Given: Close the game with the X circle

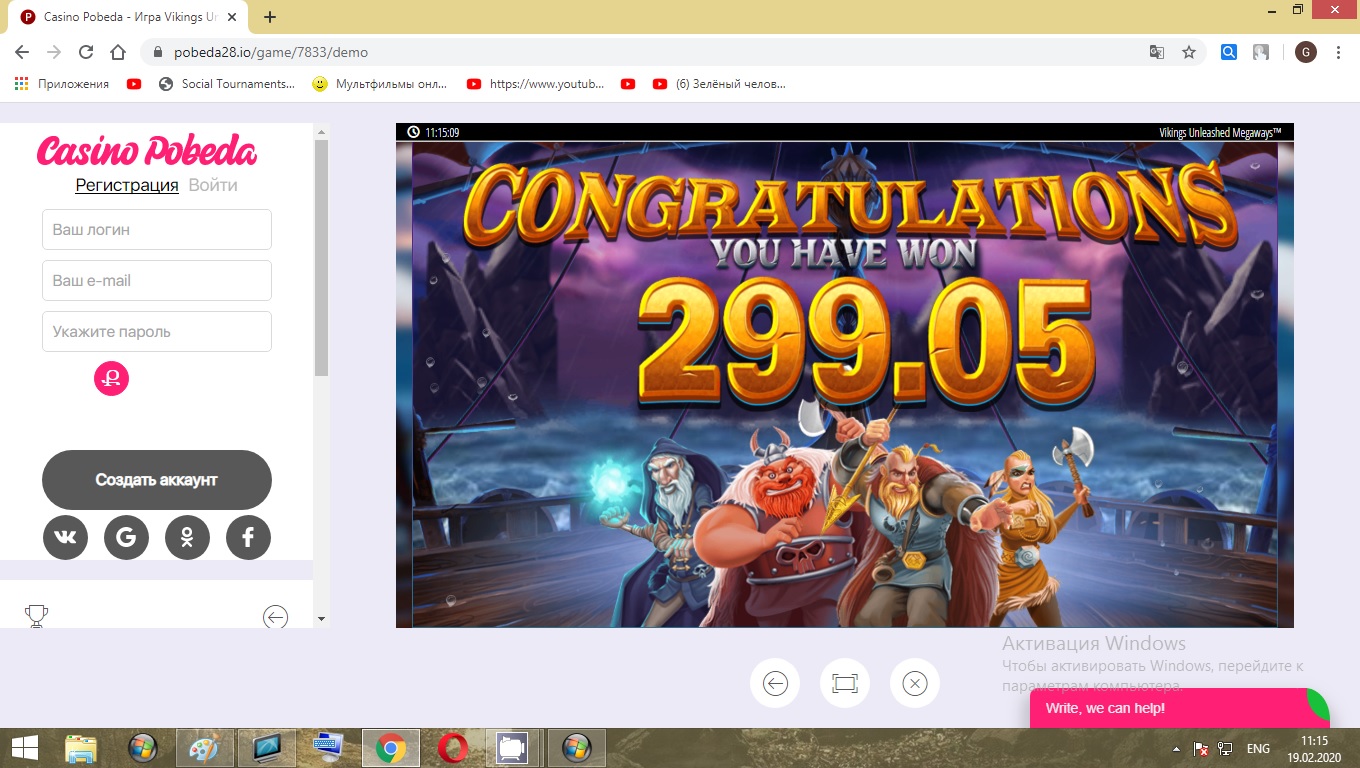Looking at the screenshot, I should pos(915,683).
